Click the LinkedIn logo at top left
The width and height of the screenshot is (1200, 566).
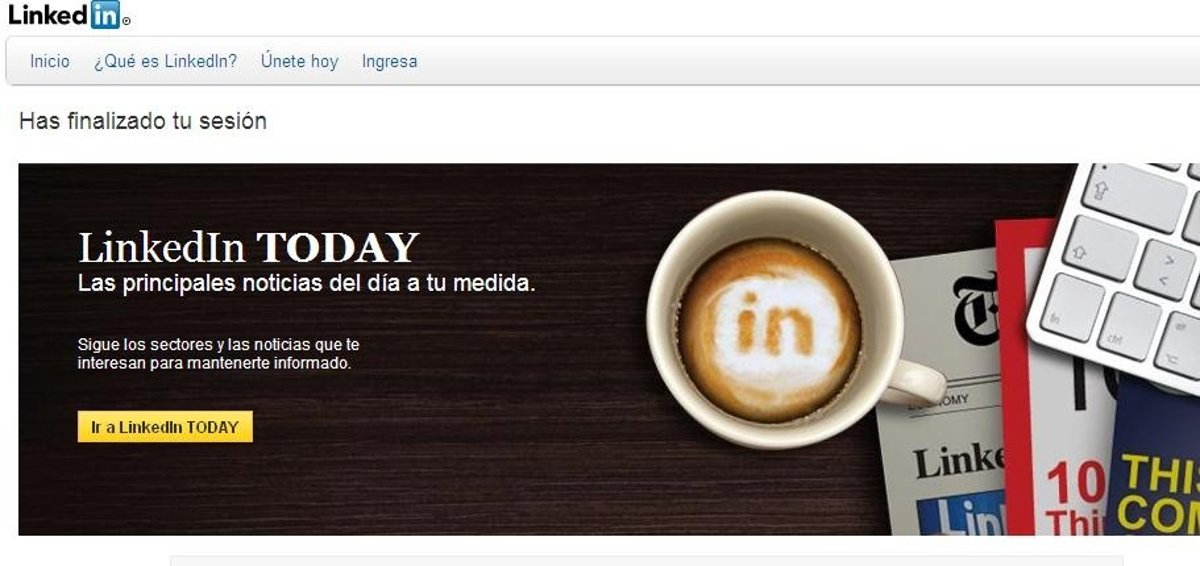coord(68,16)
